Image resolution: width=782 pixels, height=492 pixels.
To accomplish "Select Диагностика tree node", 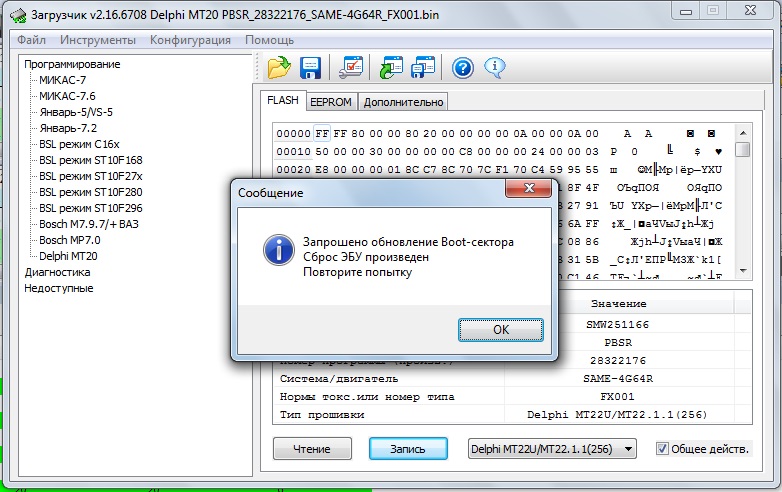I will tap(57, 272).
